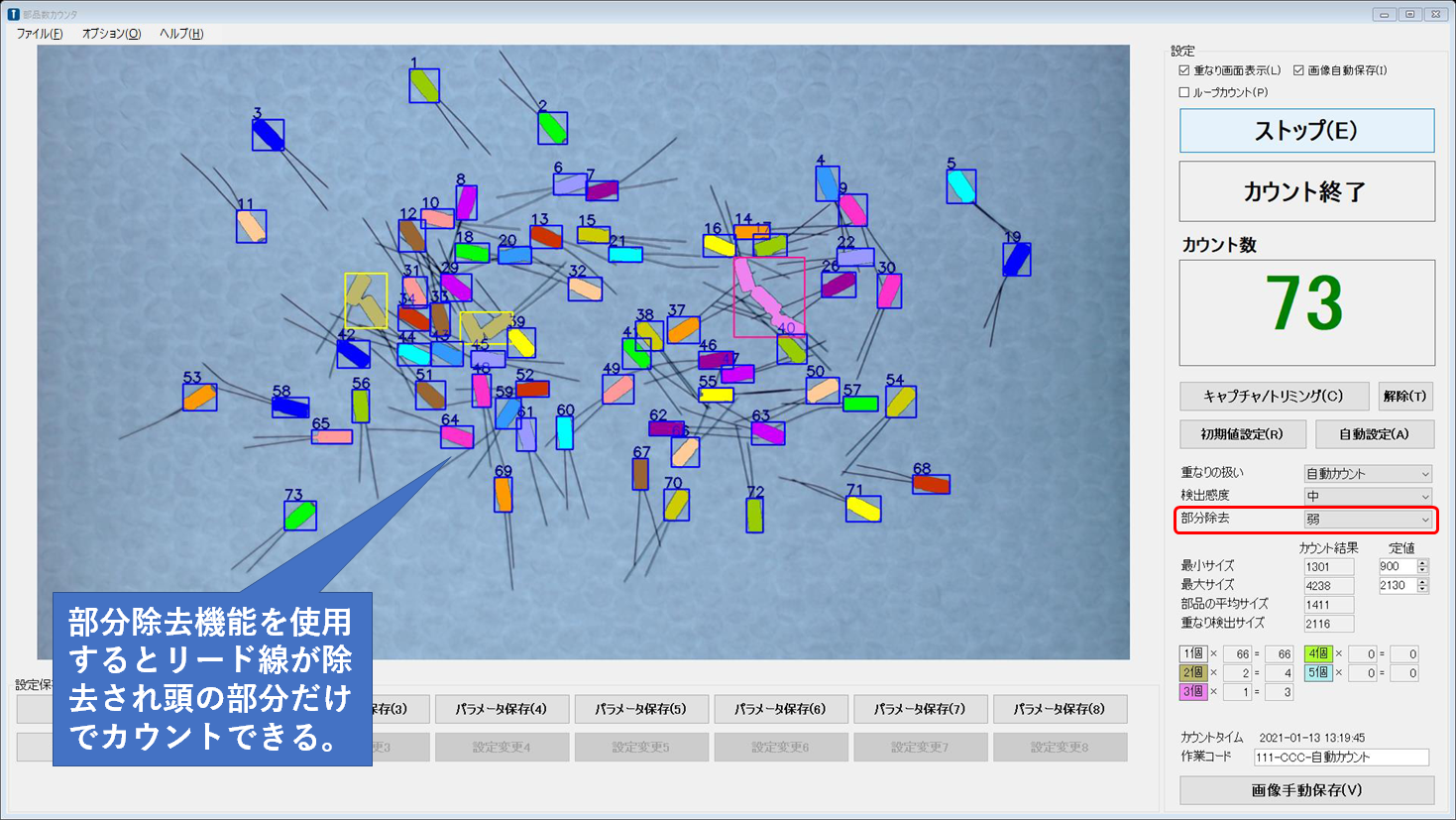Open the 重なりの扱い dropdown

click(x=1368, y=474)
